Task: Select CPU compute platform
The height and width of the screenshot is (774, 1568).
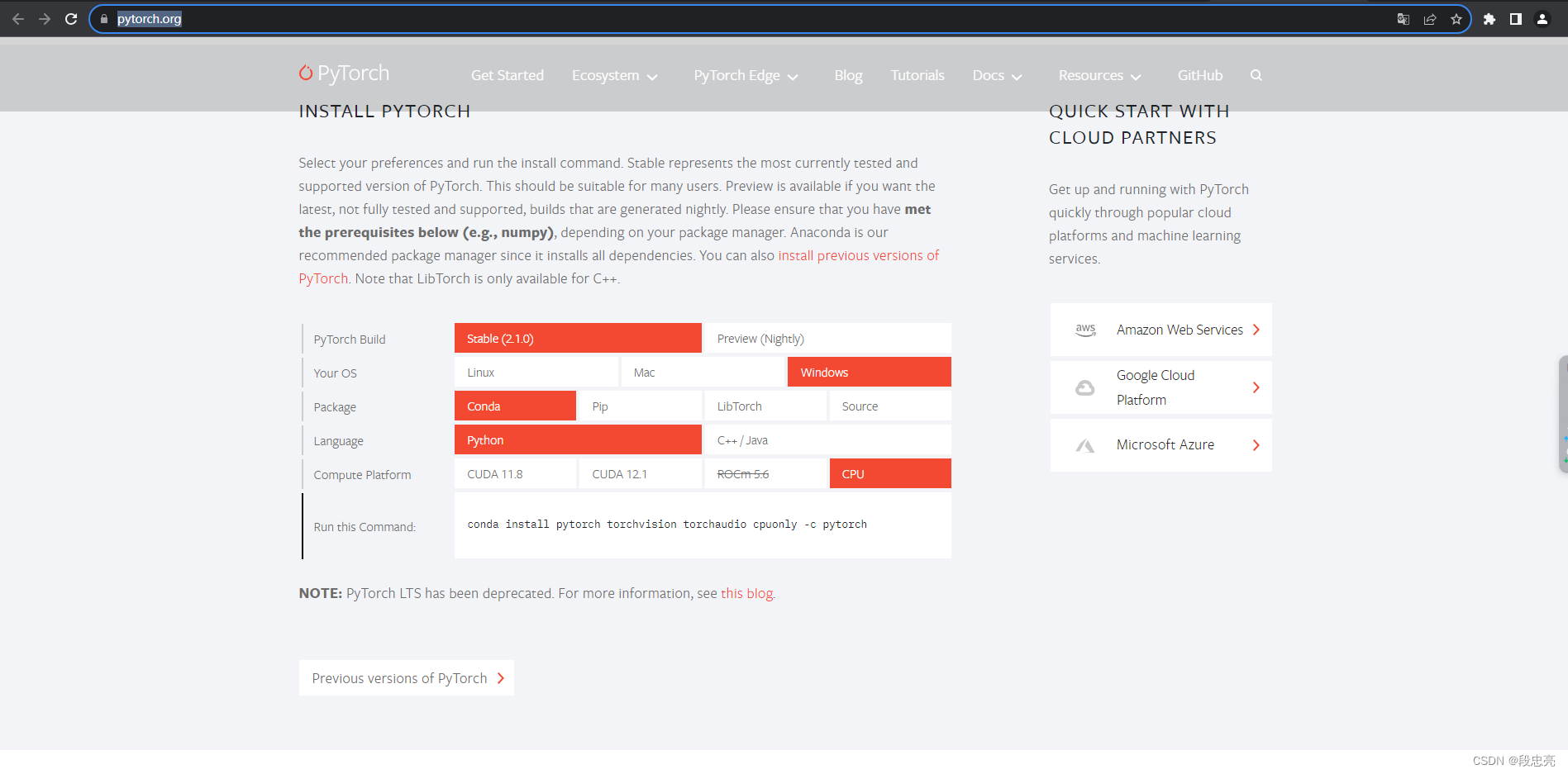Action: coord(890,474)
